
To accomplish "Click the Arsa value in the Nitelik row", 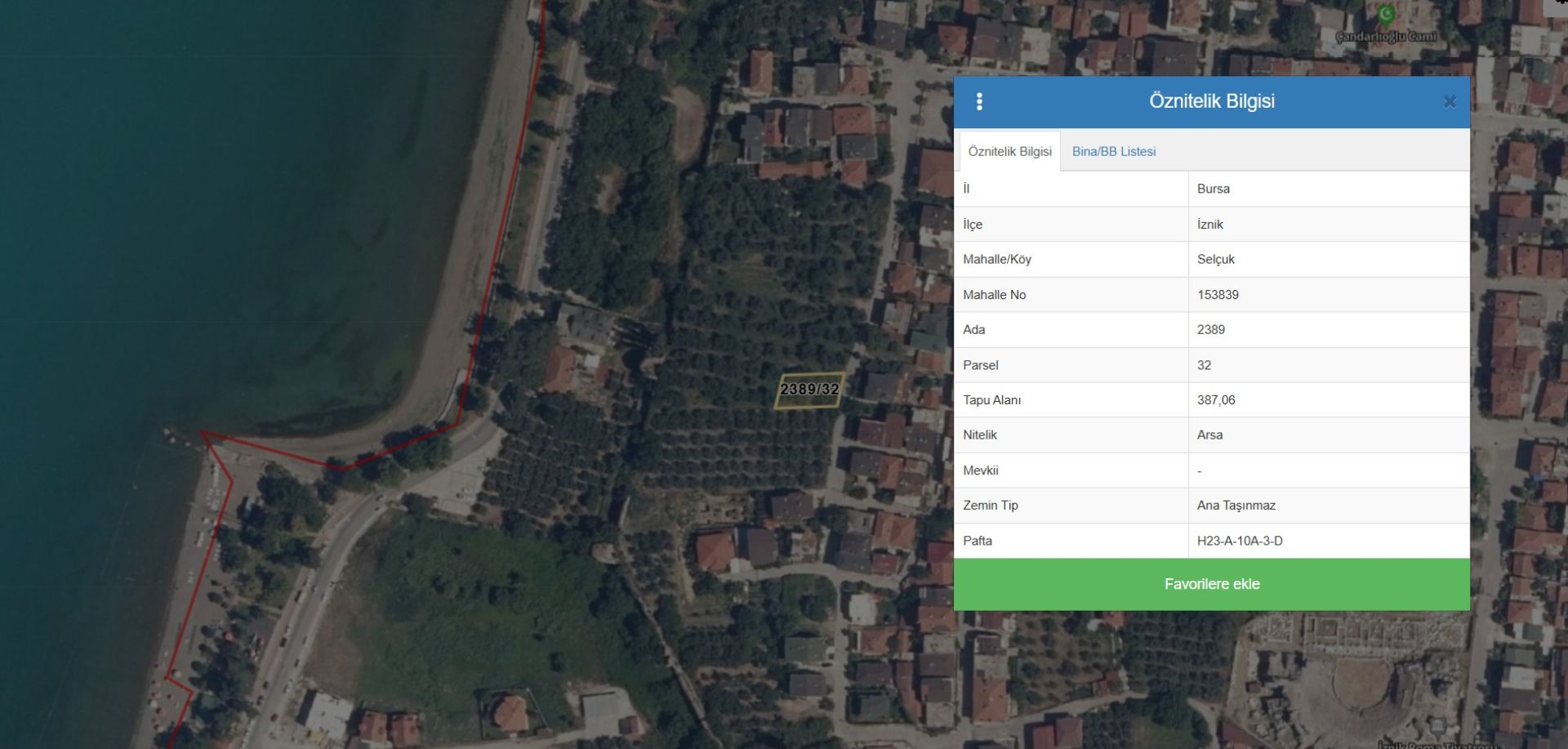I will pyautogui.click(x=1209, y=435).
